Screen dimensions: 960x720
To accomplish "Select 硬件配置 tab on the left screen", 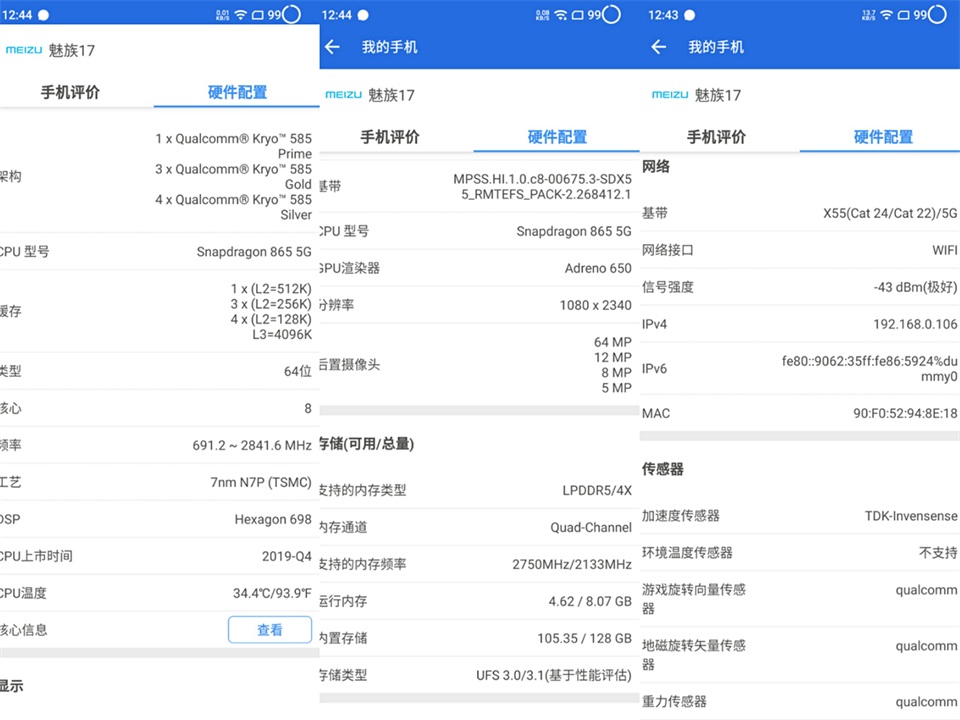I will coord(238,92).
